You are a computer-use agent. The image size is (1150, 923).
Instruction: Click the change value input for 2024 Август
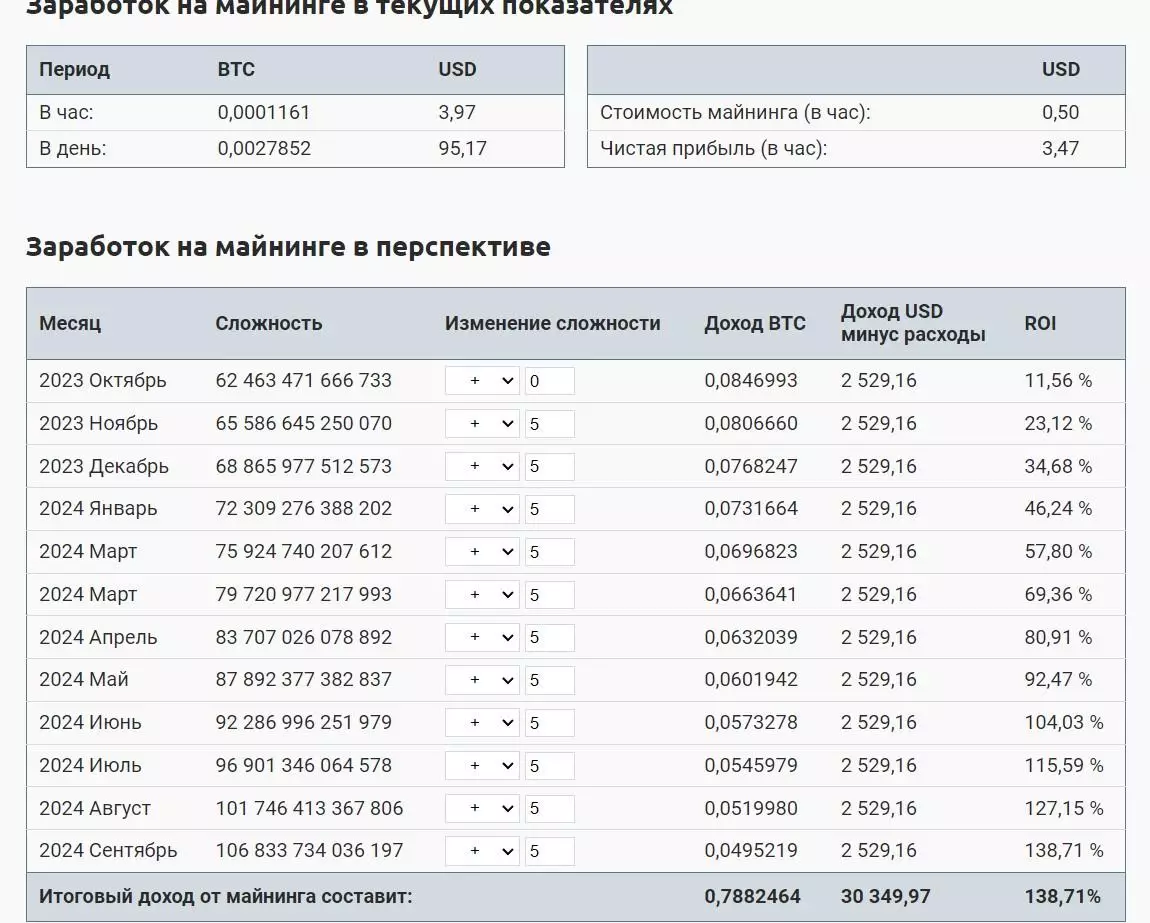[549, 809]
